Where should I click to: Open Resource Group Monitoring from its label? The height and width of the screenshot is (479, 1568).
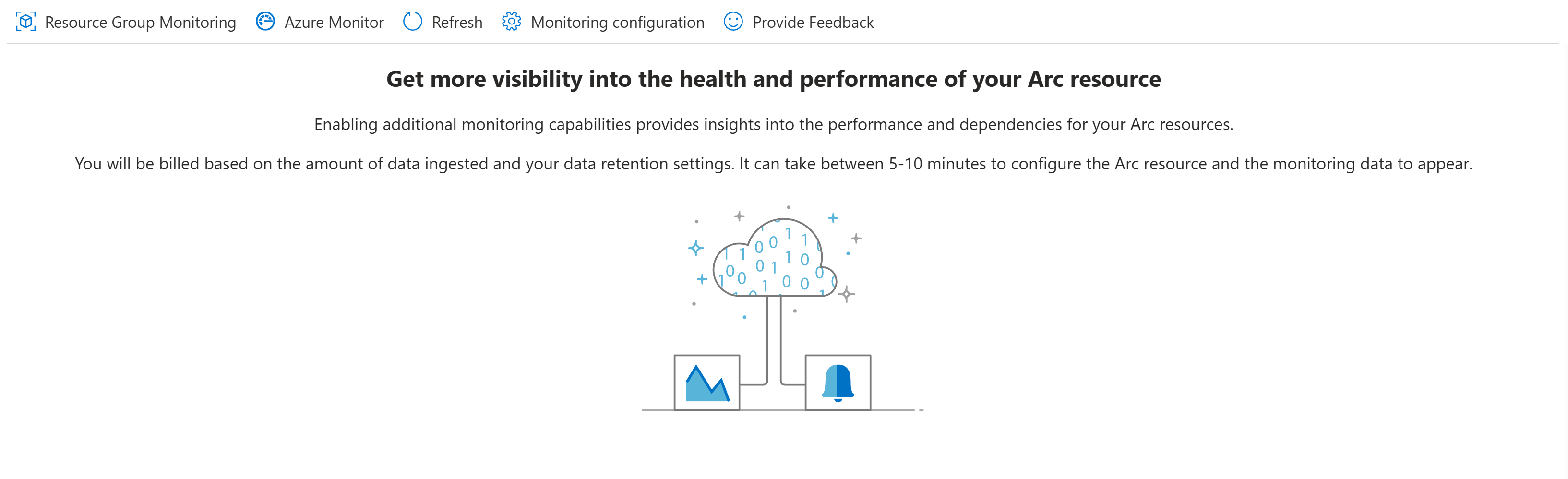point(140,23)
